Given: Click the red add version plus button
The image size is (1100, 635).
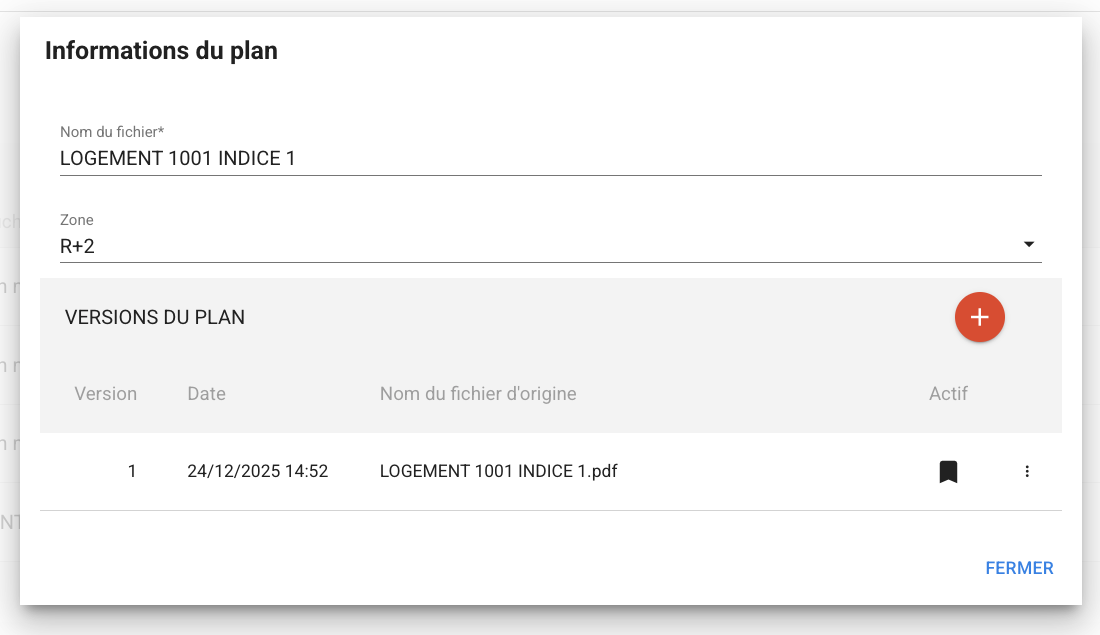Looking at the screenshot, I should coord(979,317).
